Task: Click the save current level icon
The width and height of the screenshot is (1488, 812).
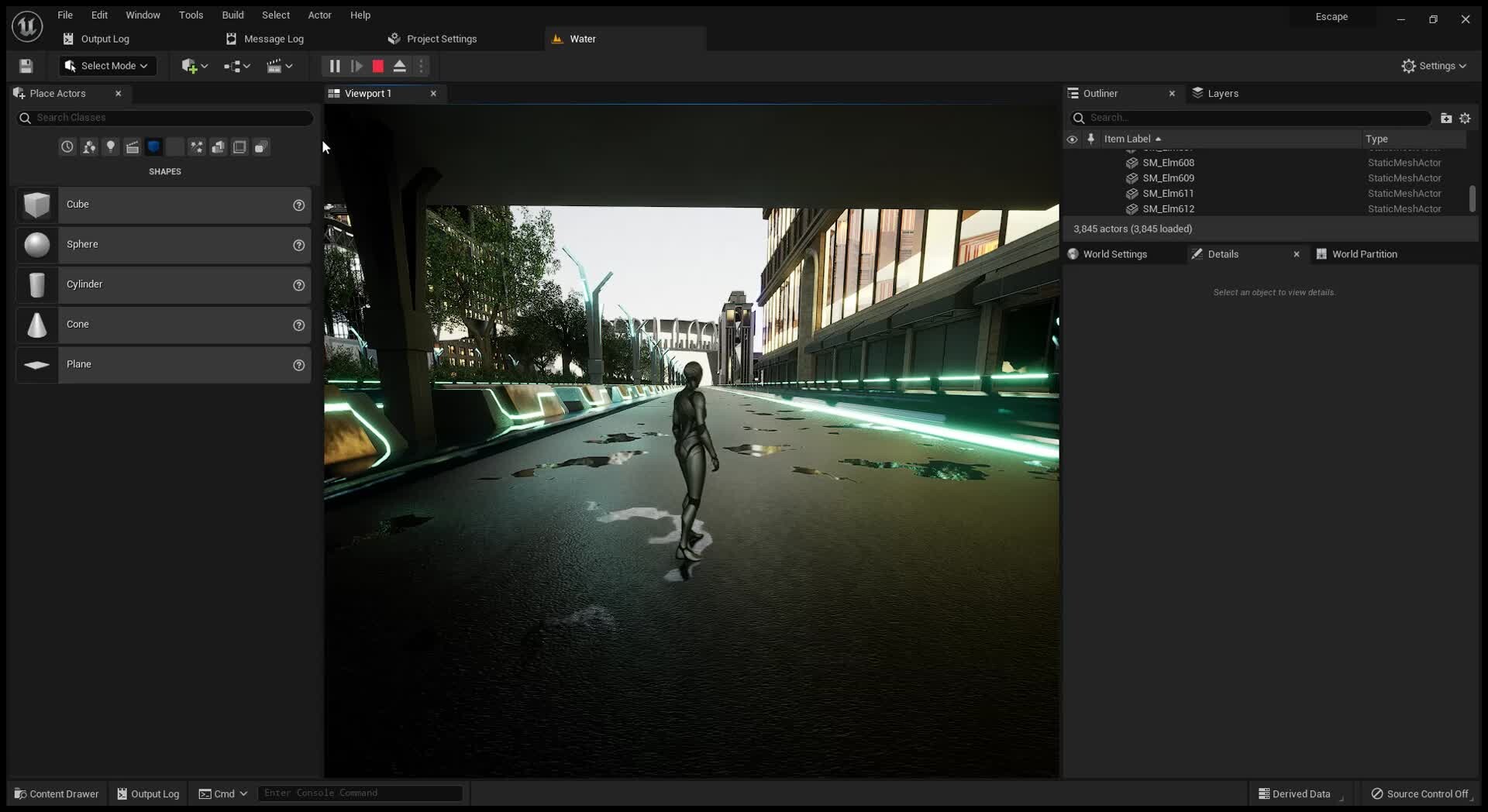Action: 26,66
